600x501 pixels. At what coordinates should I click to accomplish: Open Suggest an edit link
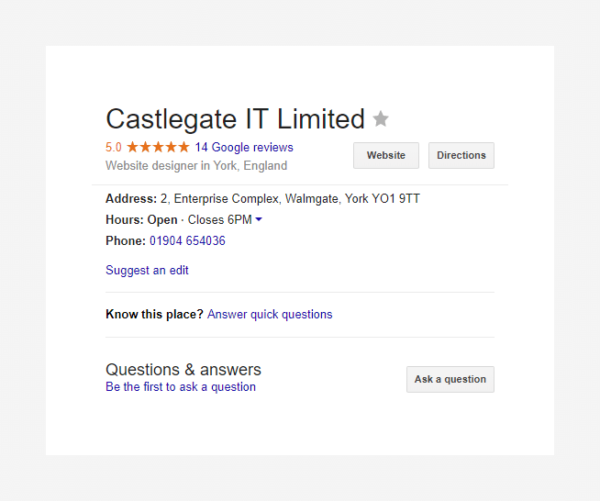pos(147,270)
